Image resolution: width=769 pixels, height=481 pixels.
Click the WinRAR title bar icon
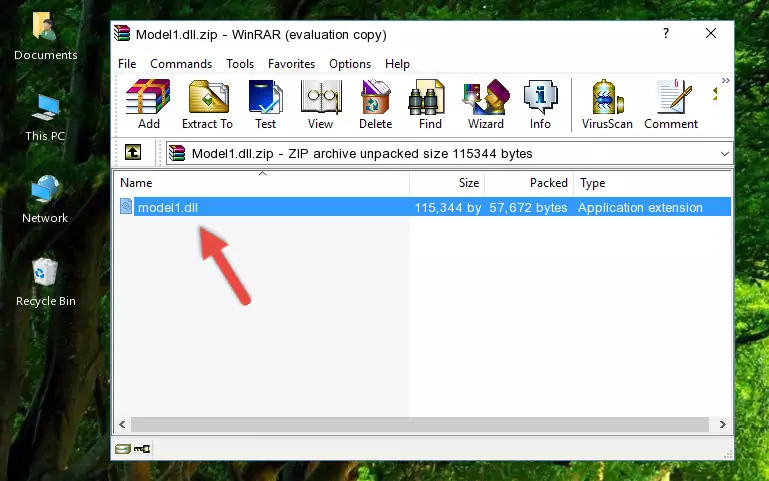[x=122, y=33]
